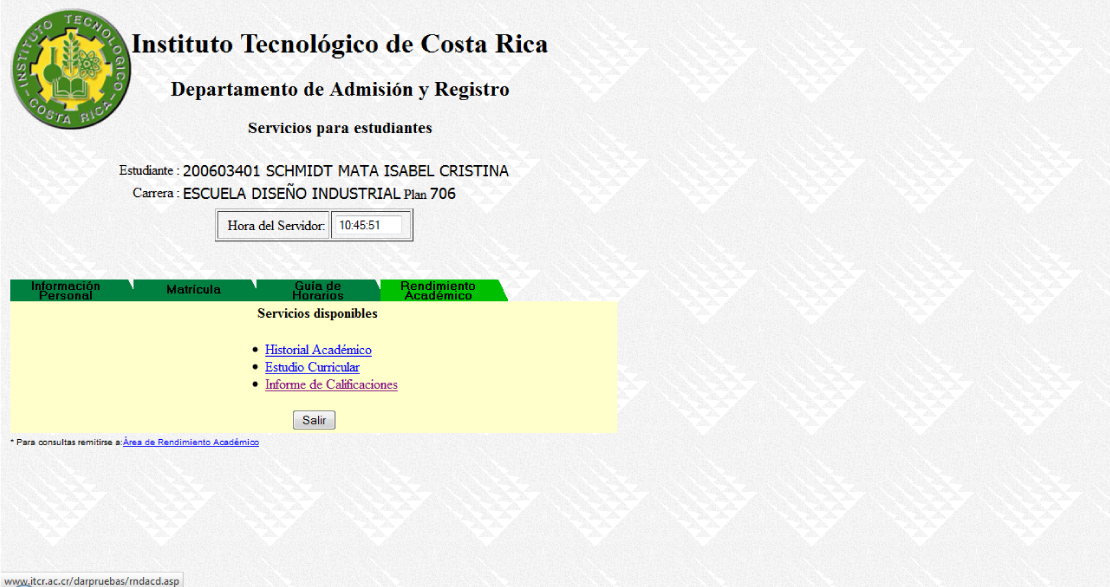The width and height of the screenshot is (1110, 587).
Task: Select the Rendimiento Académico tab
Action: coord(442,290)
